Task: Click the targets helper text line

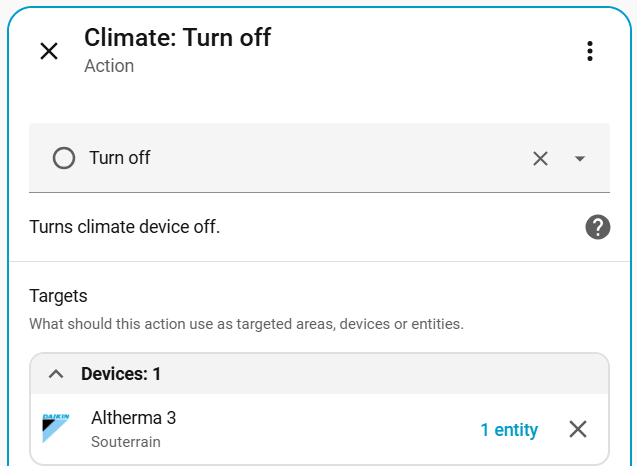Action: point(246,324)
